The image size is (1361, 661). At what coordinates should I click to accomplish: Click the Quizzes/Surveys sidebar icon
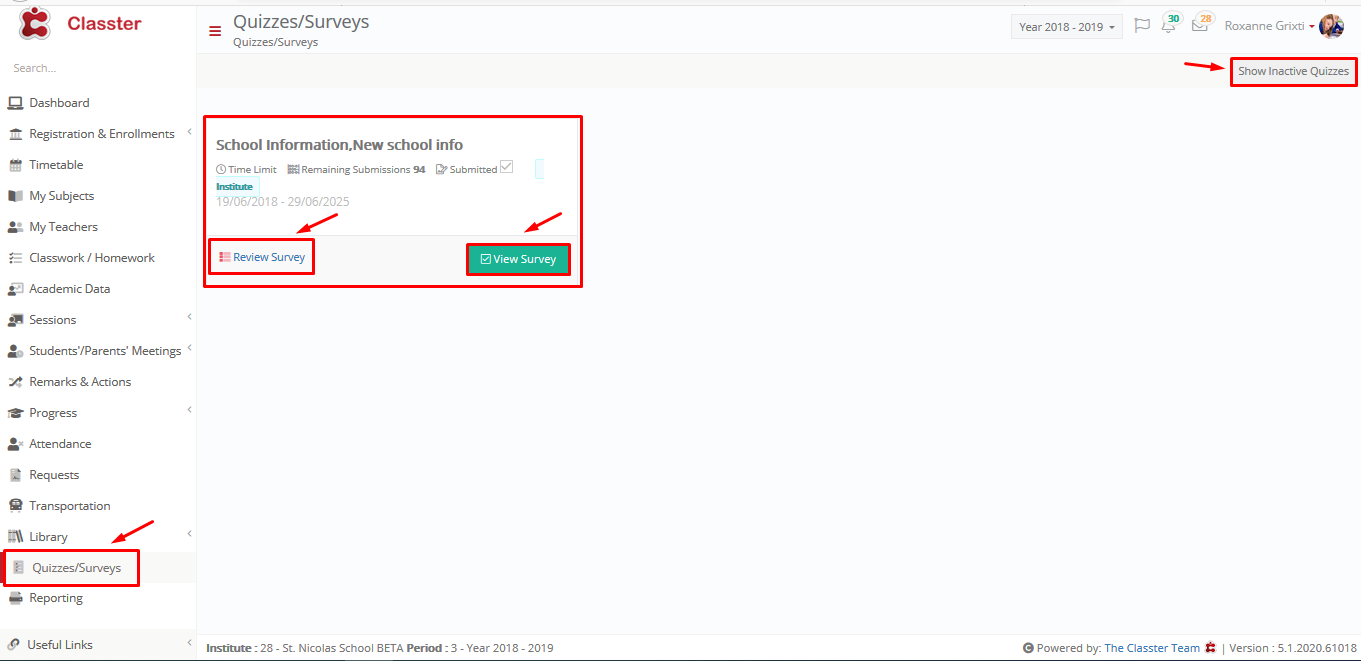[x=18, y=568]
